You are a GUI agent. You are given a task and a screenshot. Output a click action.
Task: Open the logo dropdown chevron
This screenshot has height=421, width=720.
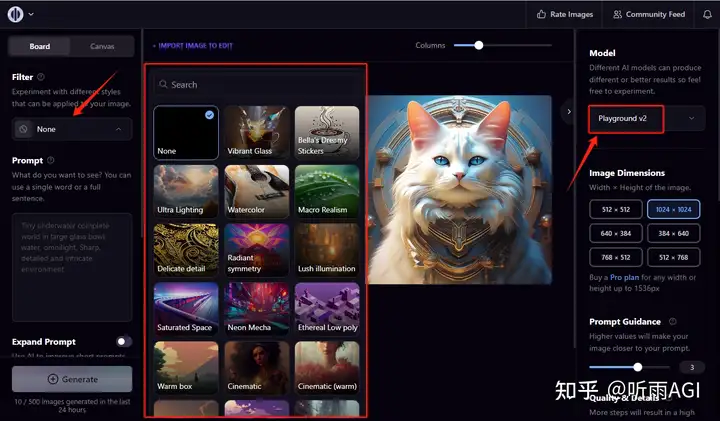[x=31, y=14]
